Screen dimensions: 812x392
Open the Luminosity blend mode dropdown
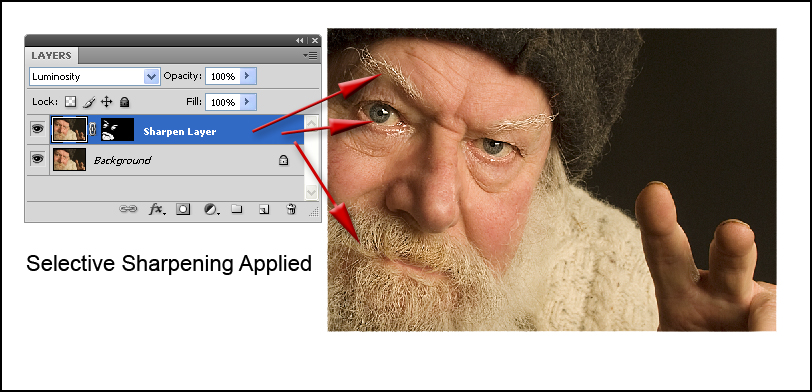pos(151,77)
